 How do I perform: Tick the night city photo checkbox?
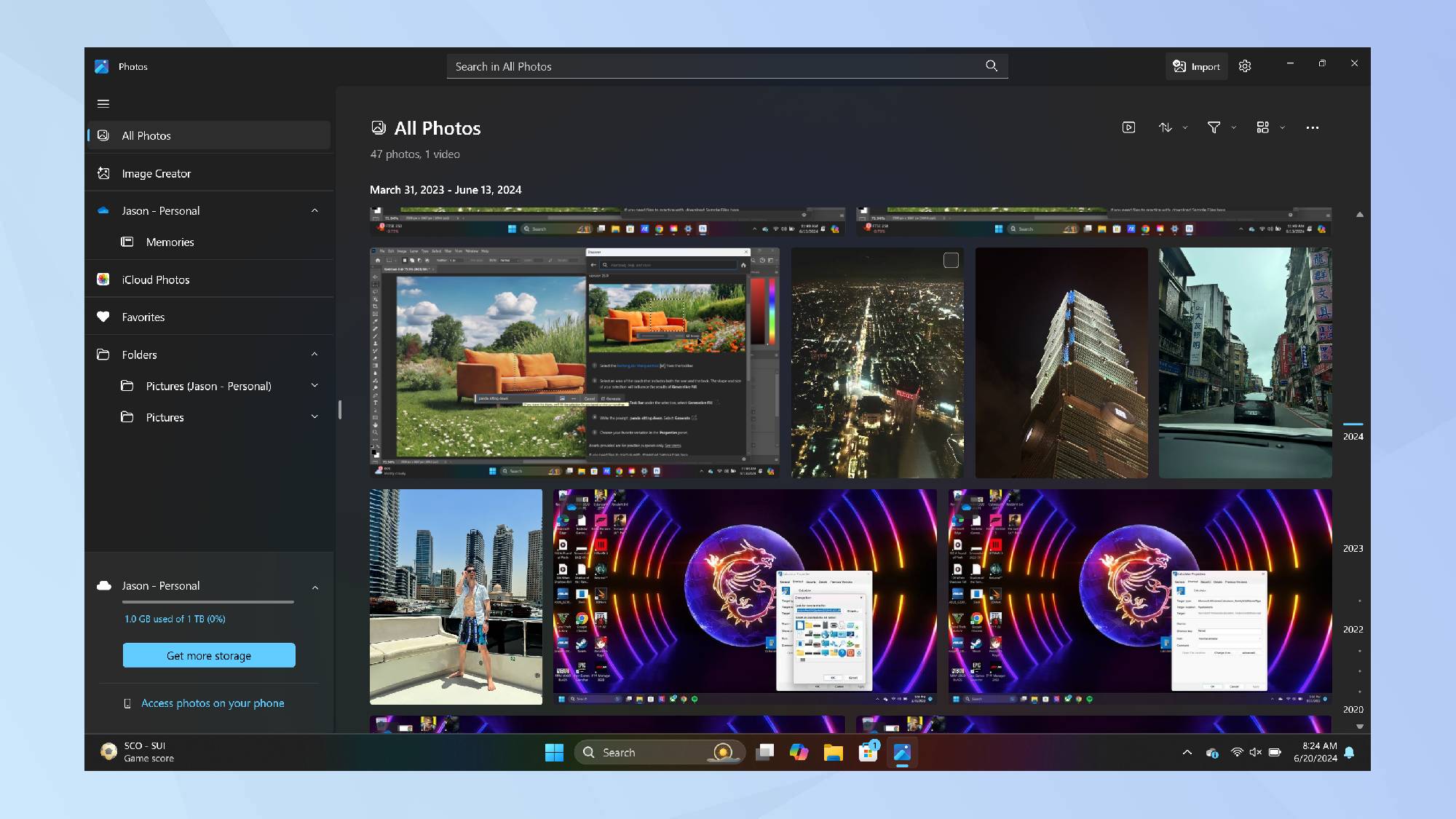point(951,261)
